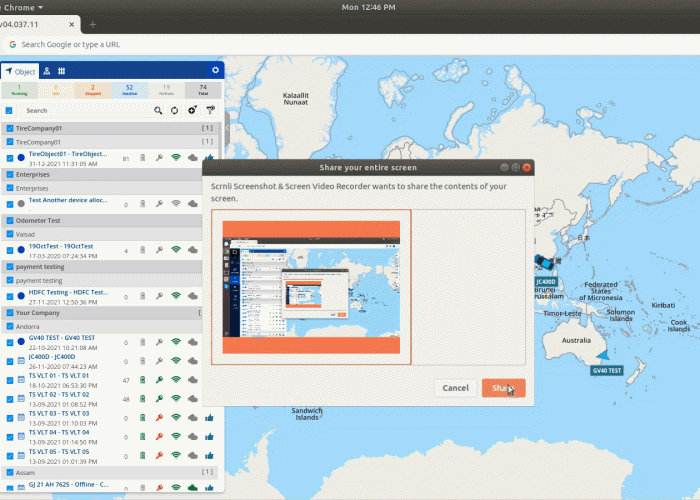700x500 pixels.
Task: Click the Cancel button in the share dialog
Action: click(455, 388)
